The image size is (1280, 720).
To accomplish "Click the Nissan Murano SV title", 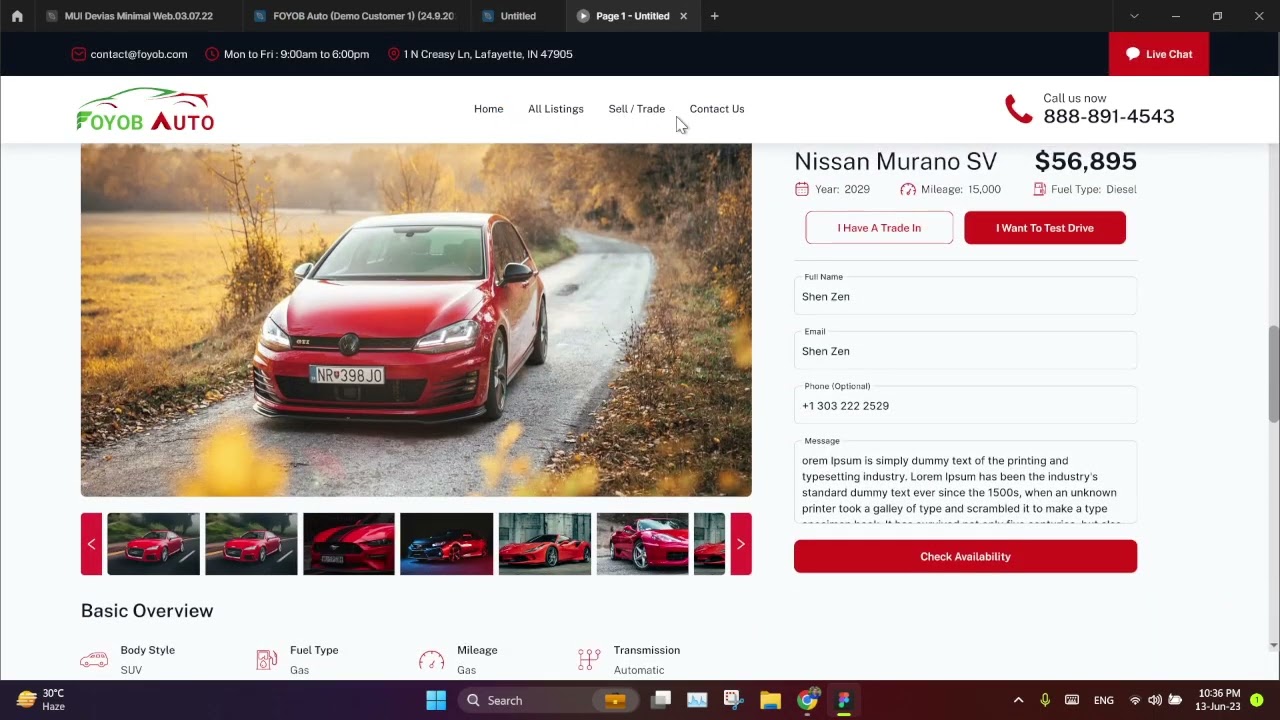I will click(x=895, y=162).
